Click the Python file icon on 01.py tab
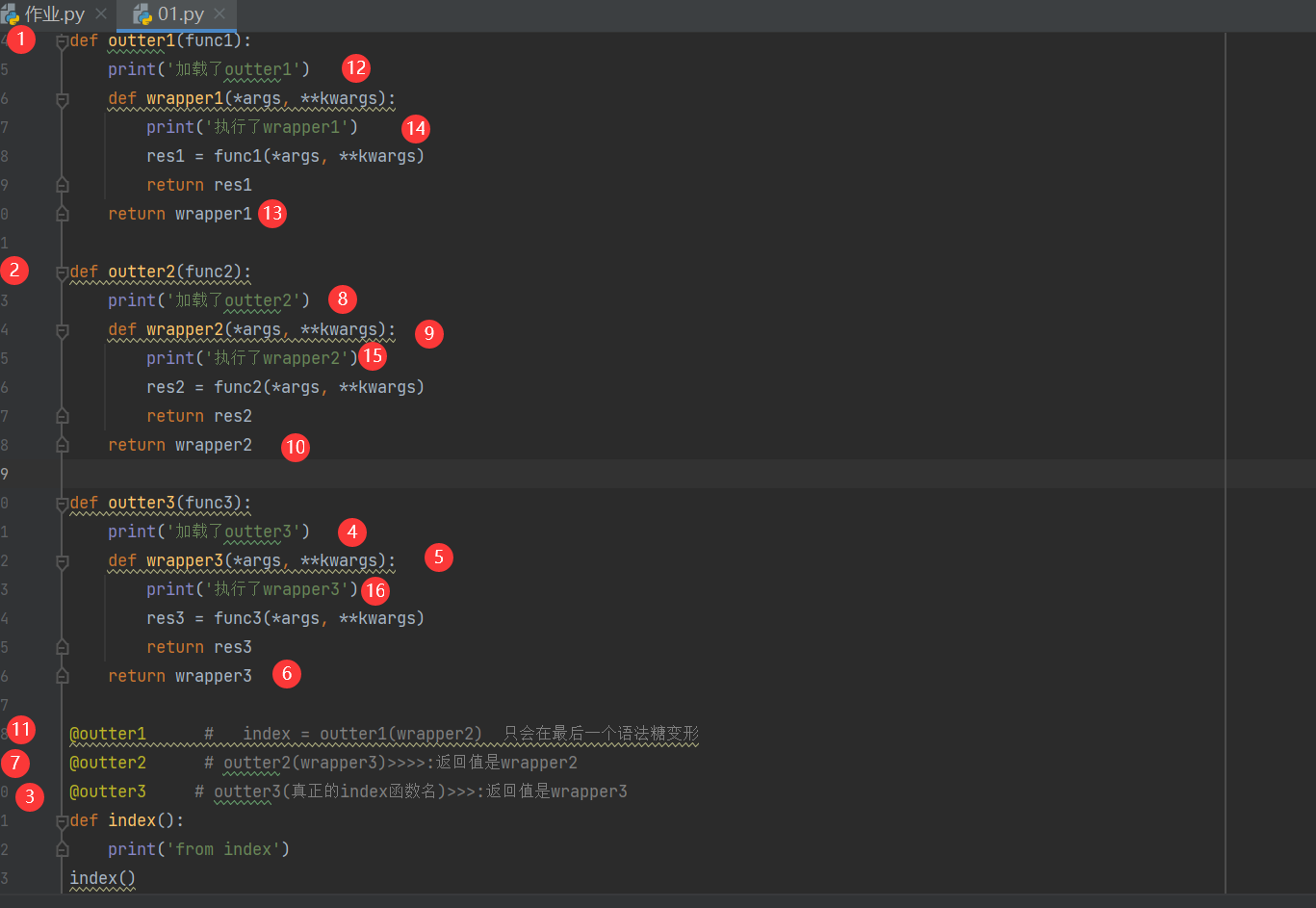The width and height of the screenshot is (1316, 908). (142, 14)
